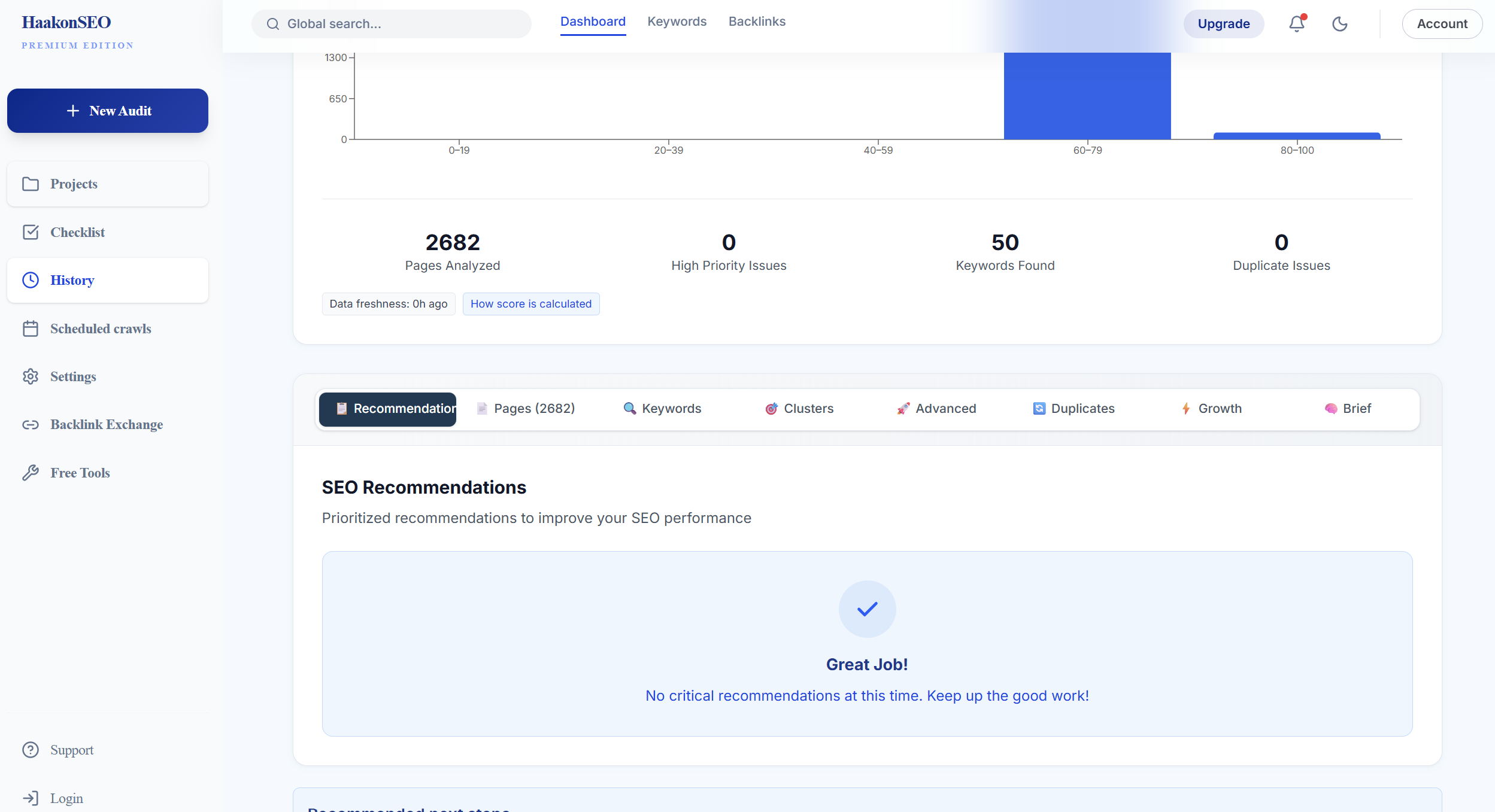Click the Clusters target icon
The height and width of the screenshot is (812, 1495).
click(772, 409)
